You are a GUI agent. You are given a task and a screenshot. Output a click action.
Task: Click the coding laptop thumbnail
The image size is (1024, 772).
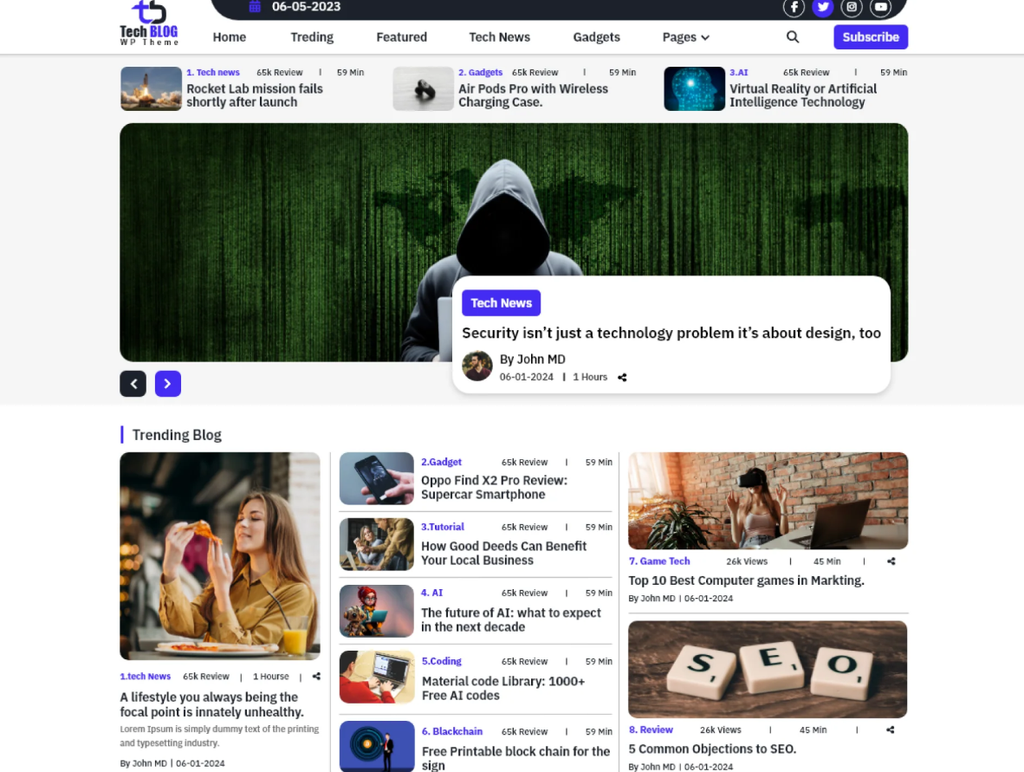(x=377, y=677)
